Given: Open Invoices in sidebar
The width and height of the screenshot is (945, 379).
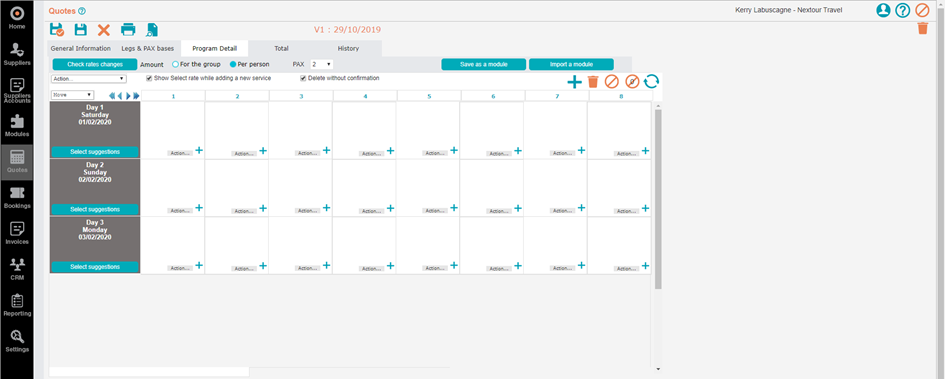Looking at the screenshot, I should [17, 233].
